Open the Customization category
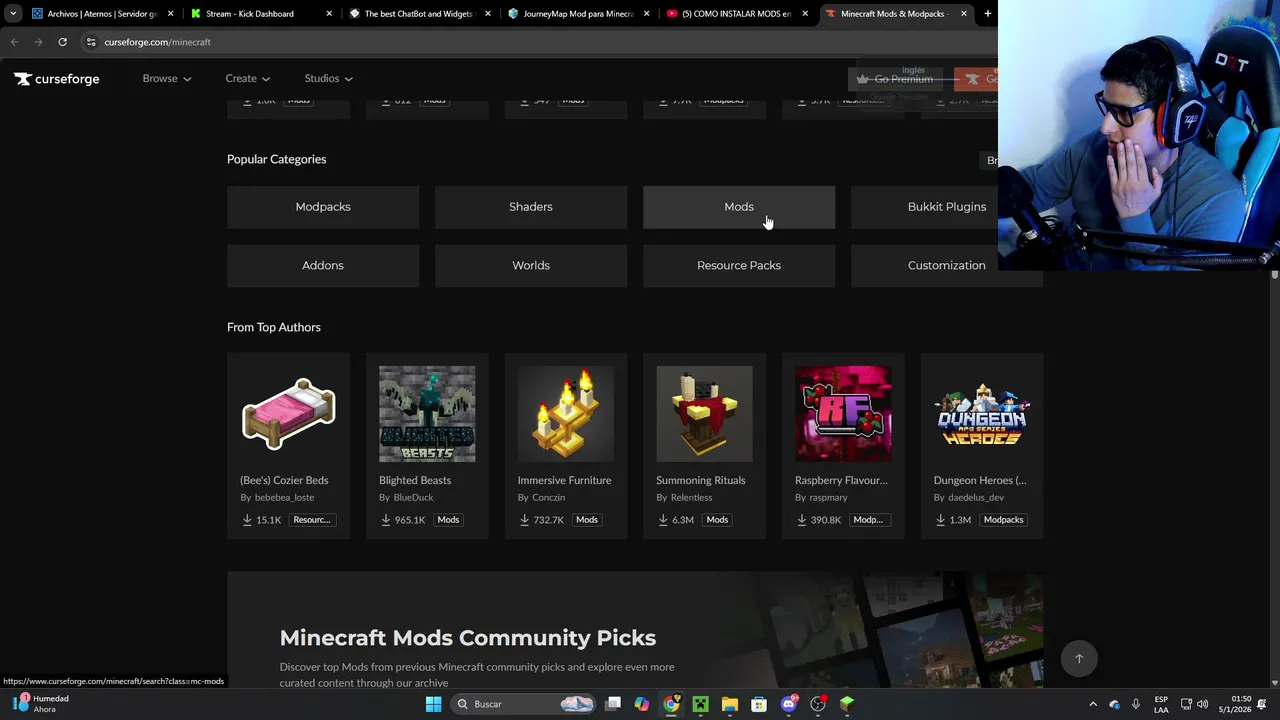 [x=946, y=266]
